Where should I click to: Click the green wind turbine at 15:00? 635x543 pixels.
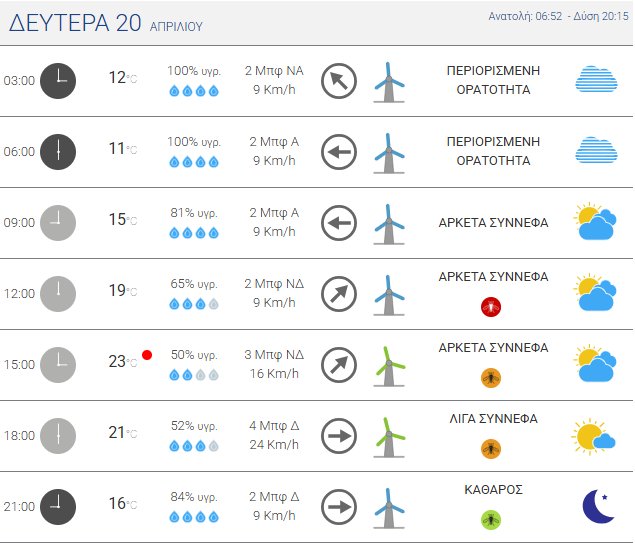(388, 365)
